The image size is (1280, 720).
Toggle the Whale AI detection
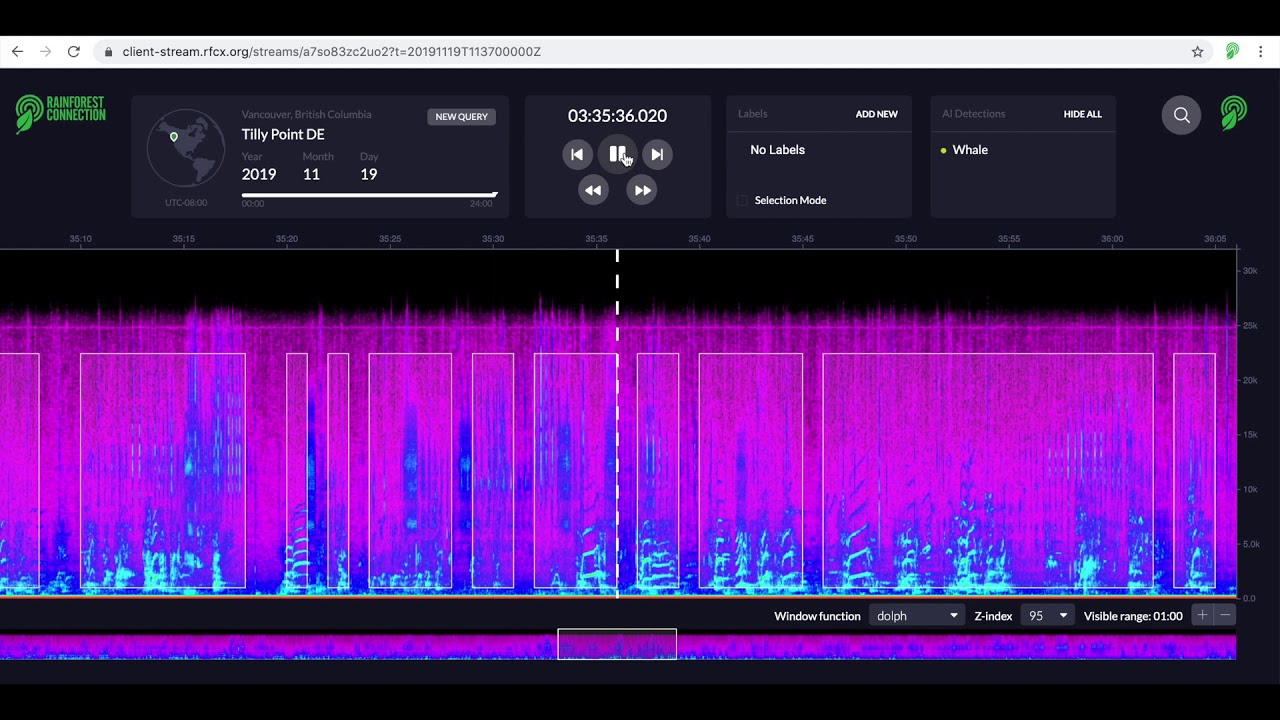pyautogui.click(x=969, y=150)
